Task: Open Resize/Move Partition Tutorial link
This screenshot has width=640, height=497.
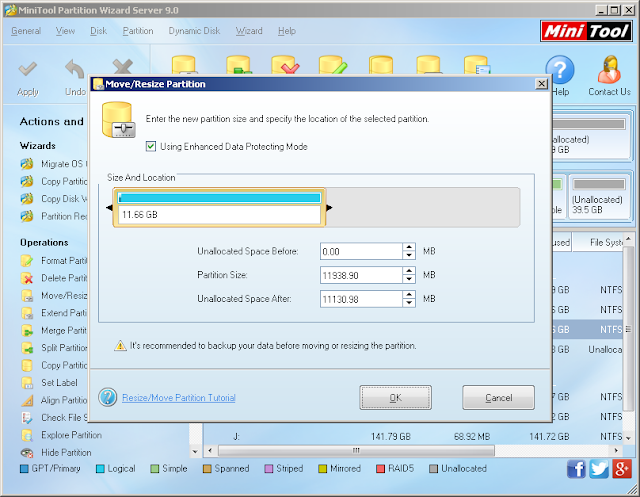Action: coord(179,397)
